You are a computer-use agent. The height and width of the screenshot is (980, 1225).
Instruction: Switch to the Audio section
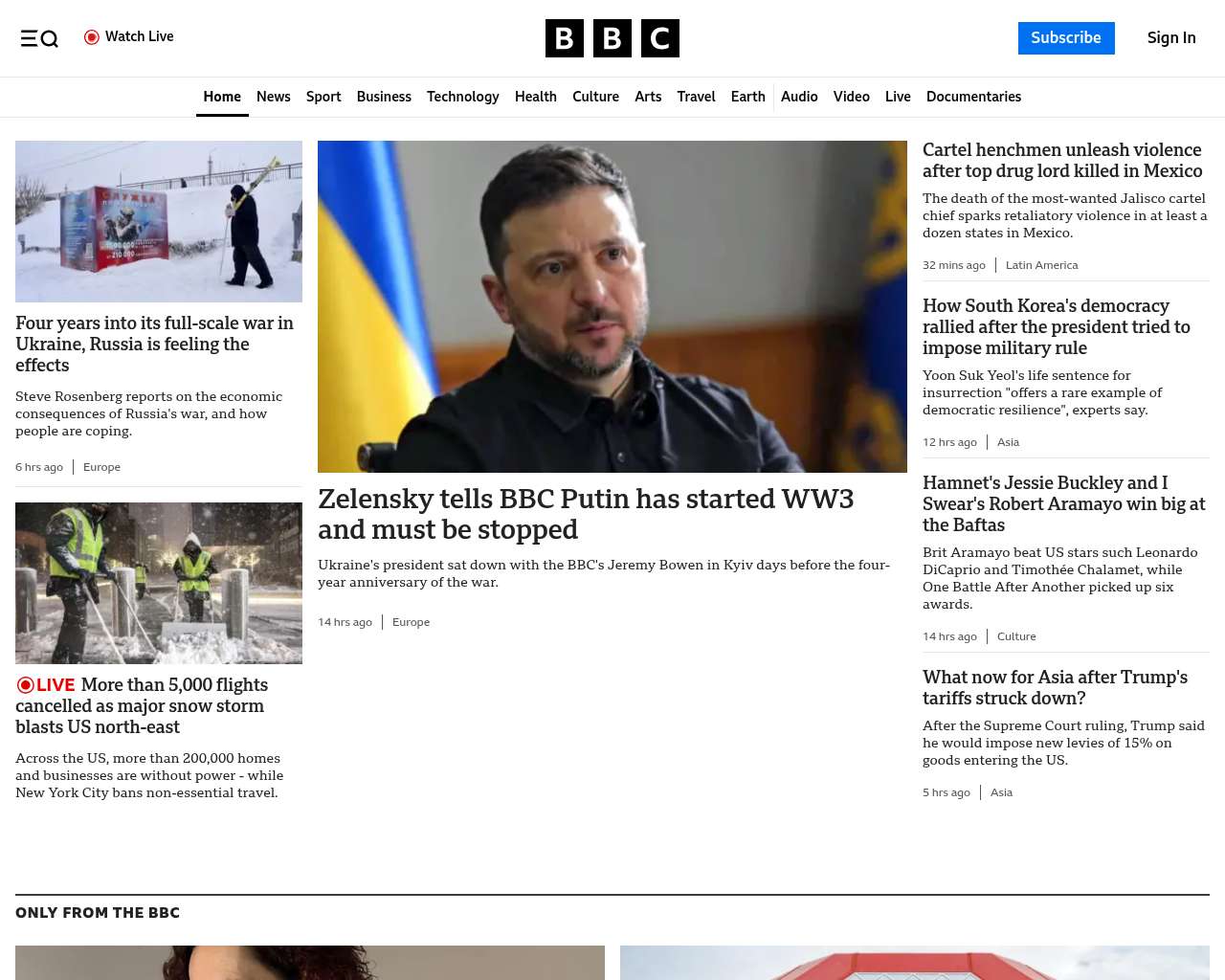[x=799, y=97]
